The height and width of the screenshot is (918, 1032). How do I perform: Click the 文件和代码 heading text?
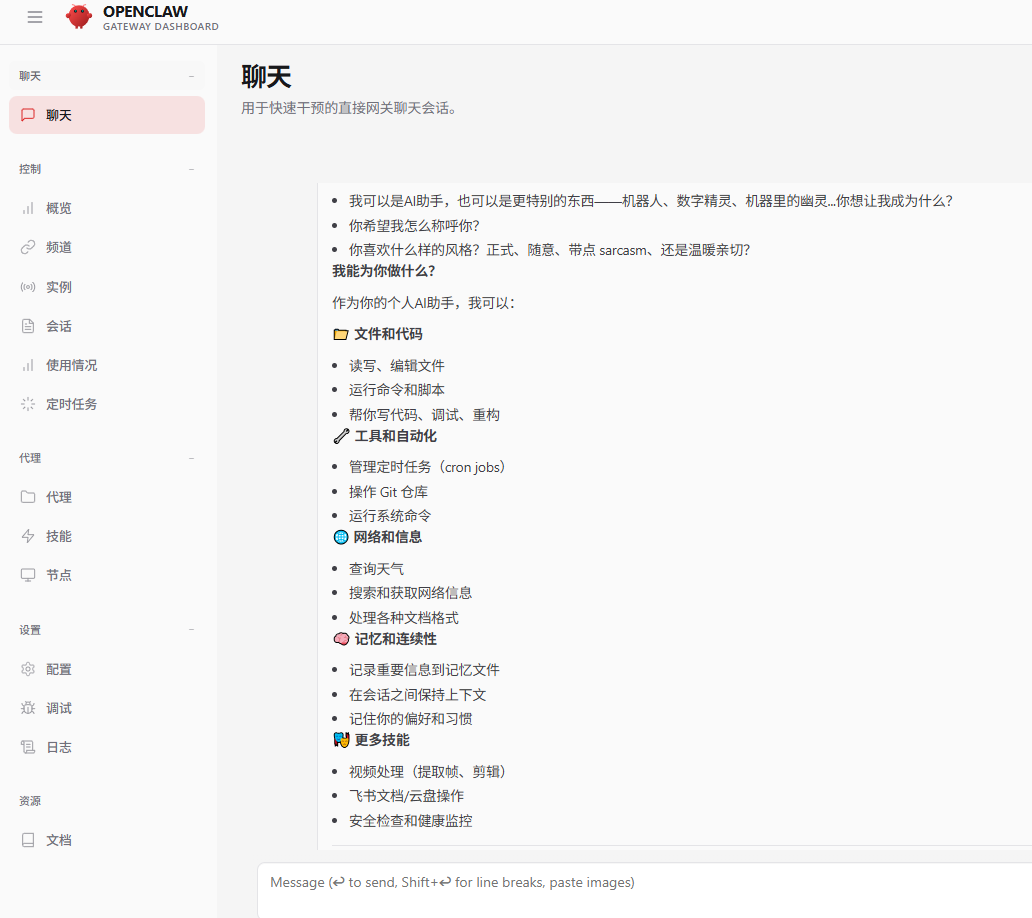(x=388, y=334)
